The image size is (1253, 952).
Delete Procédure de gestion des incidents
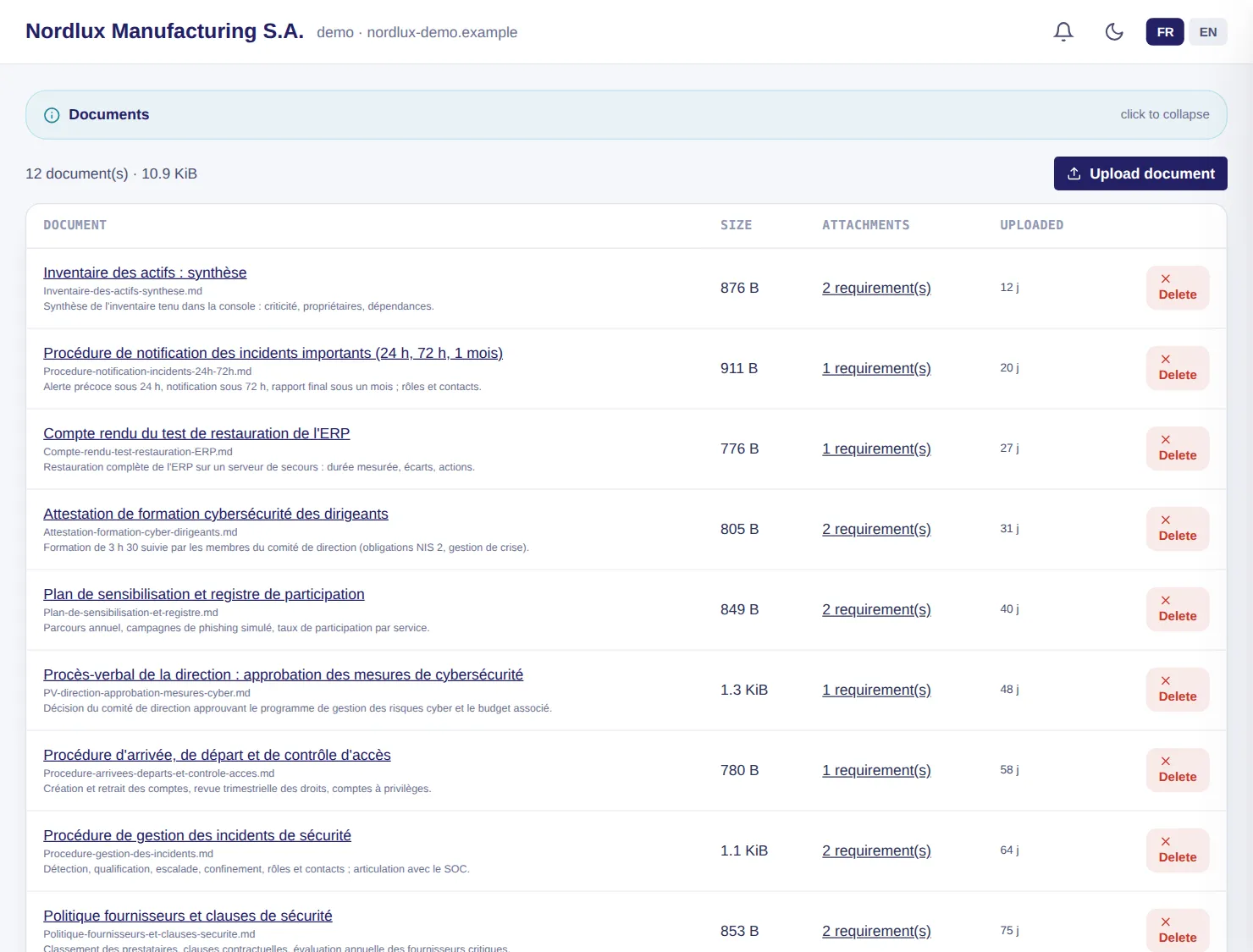click(x=1178, y=850)
